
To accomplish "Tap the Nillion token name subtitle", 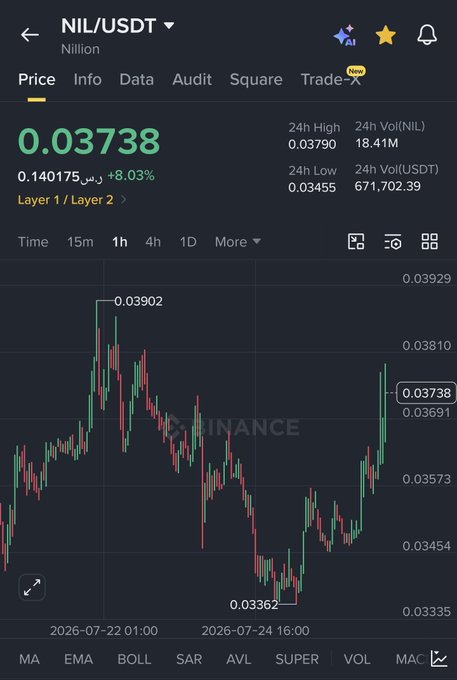I will tap(80, 49).
